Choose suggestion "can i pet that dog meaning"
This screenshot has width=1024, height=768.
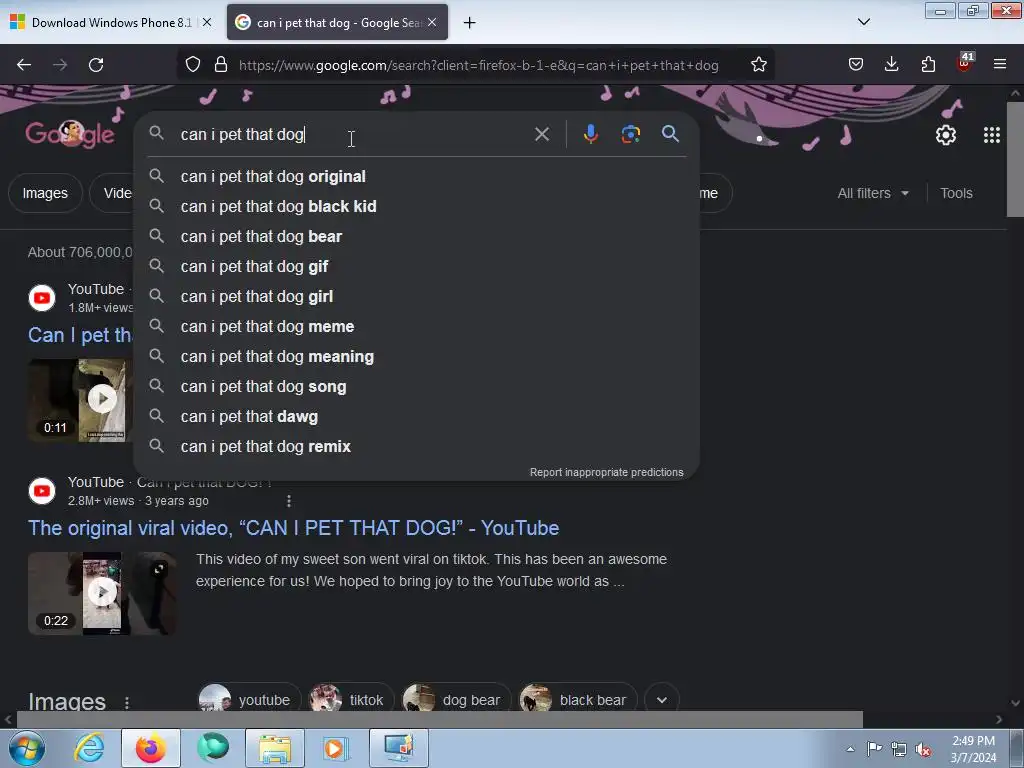coord(416,357)
